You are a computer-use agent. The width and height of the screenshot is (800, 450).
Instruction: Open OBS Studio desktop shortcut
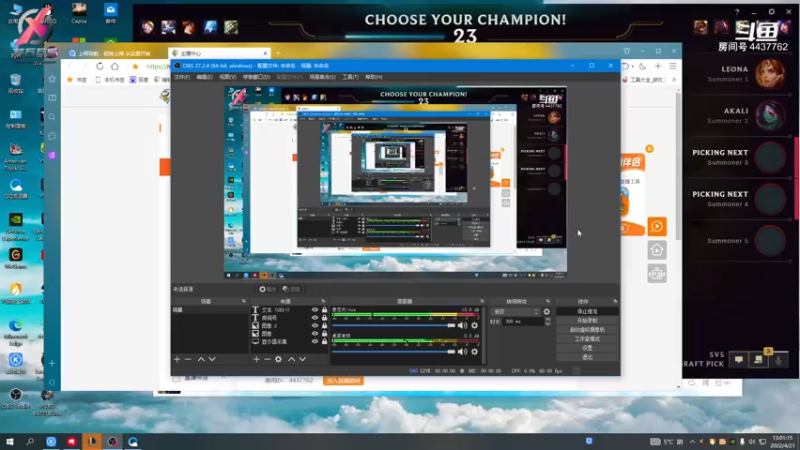pos(16,398)
